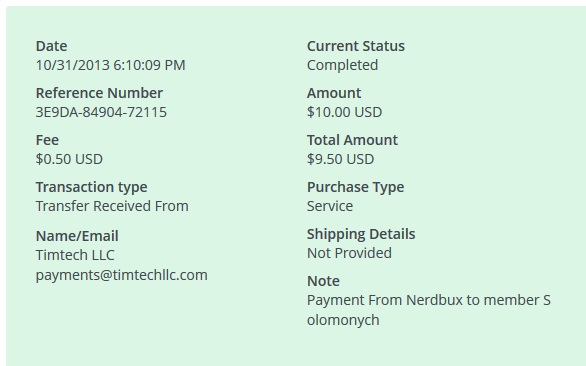
Task: Select the date value 10/31/2013 6:10:09 PM
Action: click(111, 65)
